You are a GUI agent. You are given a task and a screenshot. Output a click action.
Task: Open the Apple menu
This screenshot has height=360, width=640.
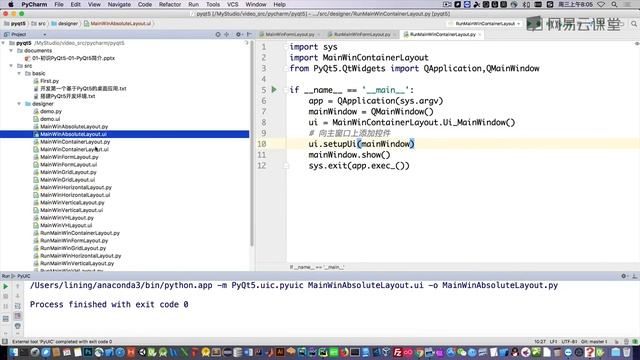point(11,4)
